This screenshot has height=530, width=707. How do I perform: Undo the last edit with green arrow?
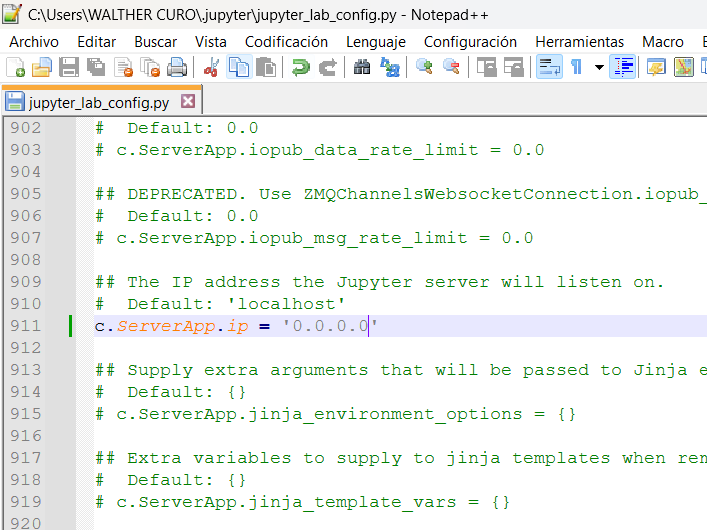300,68
